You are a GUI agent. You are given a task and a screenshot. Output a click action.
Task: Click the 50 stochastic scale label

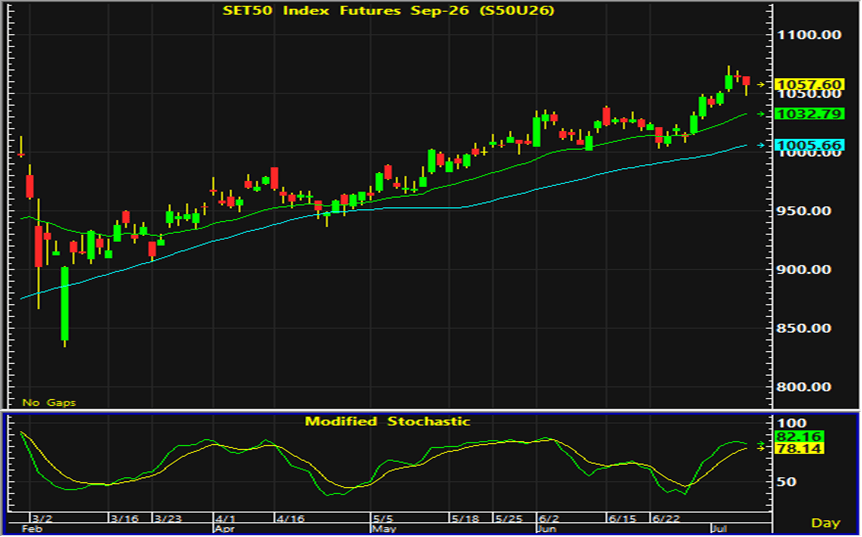tap(786, 482)
